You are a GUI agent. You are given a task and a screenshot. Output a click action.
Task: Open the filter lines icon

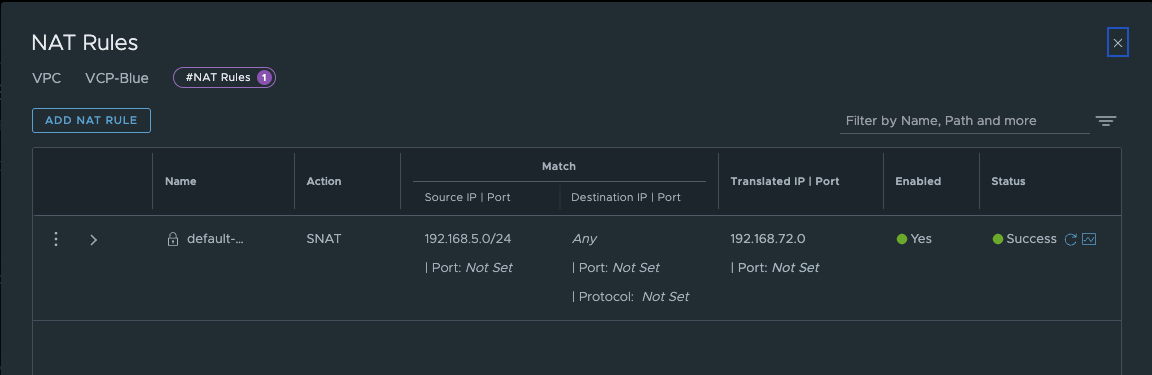1106,121
